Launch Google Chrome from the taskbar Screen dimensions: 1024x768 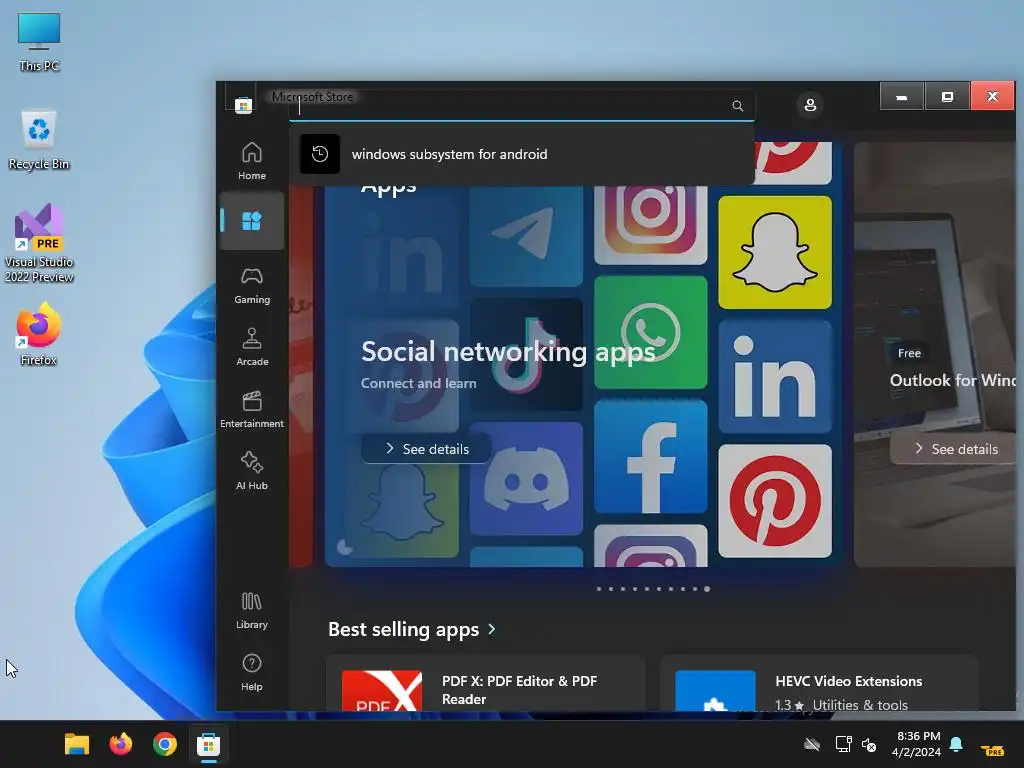[165, 744]
